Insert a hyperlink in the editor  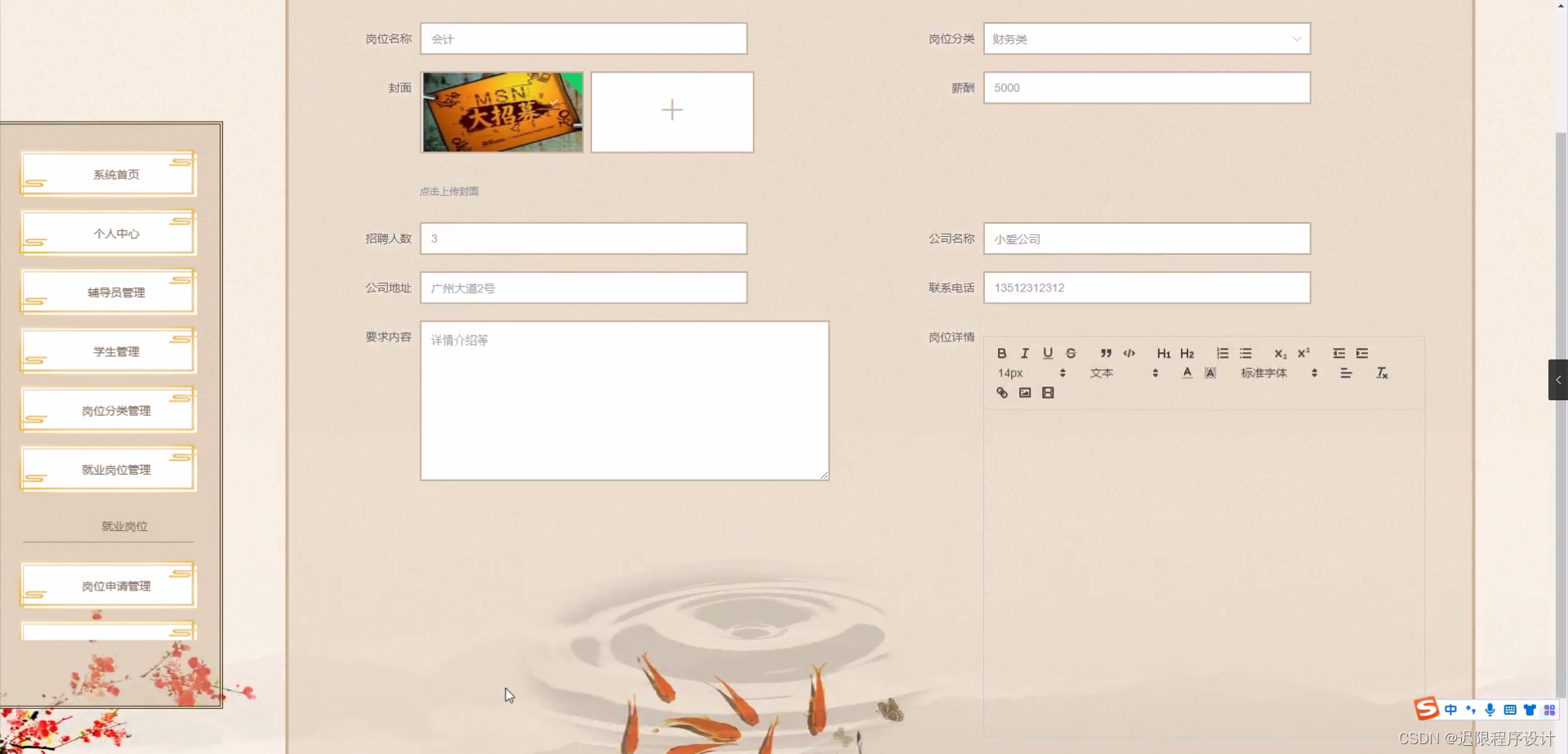tap(1001, 393)
